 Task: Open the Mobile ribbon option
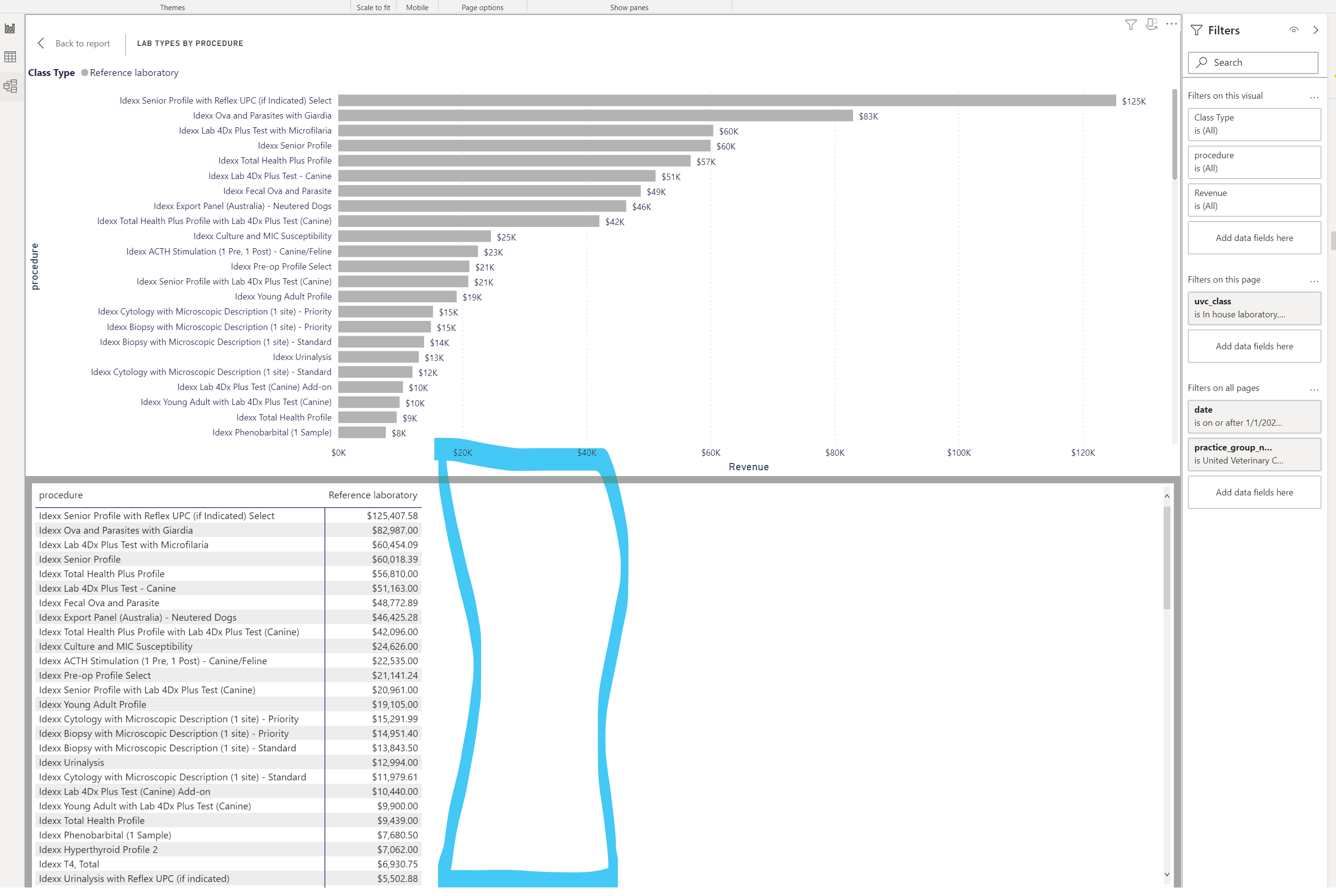[417, 7]
